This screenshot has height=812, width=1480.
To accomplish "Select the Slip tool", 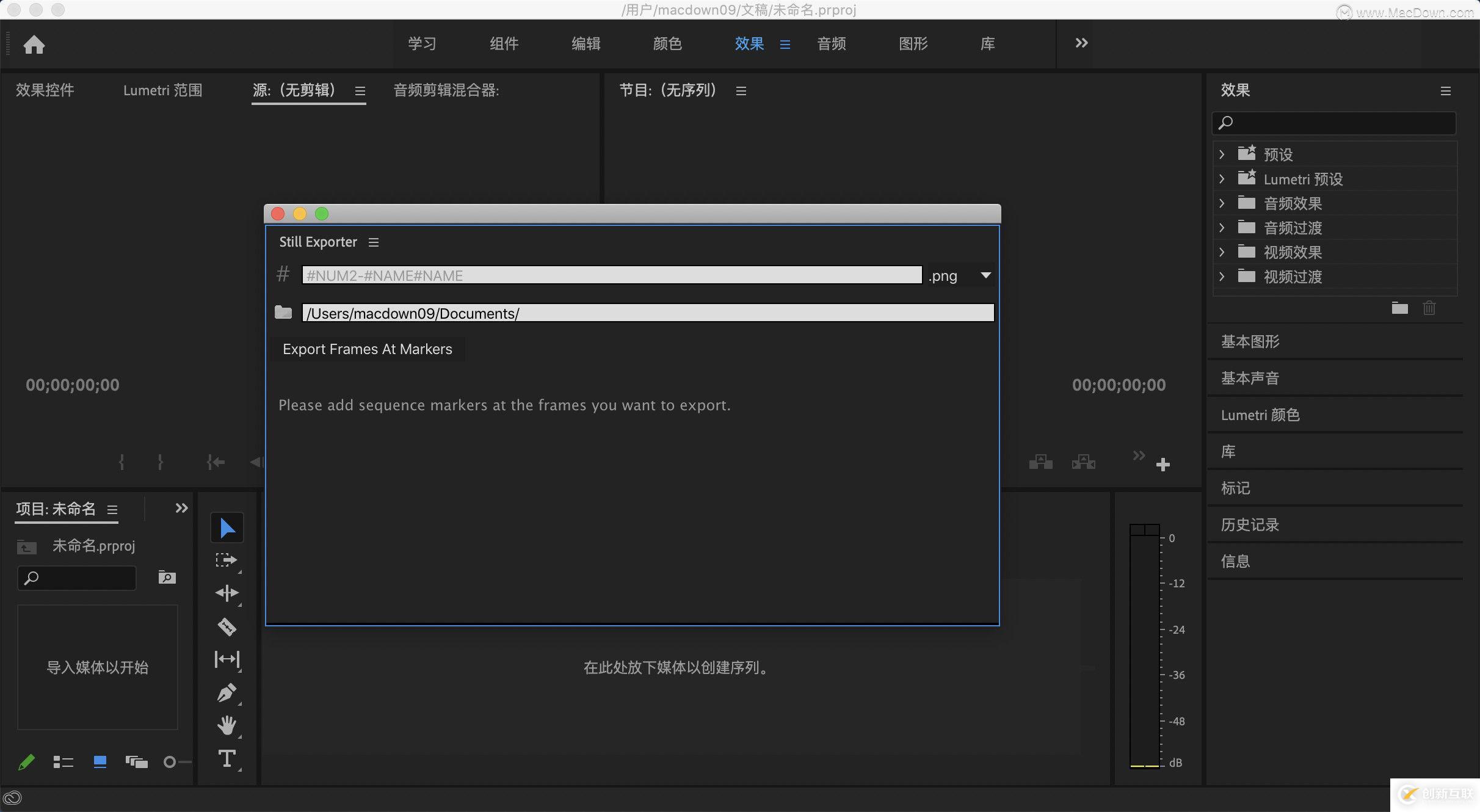I will click(x=227, y=659).
